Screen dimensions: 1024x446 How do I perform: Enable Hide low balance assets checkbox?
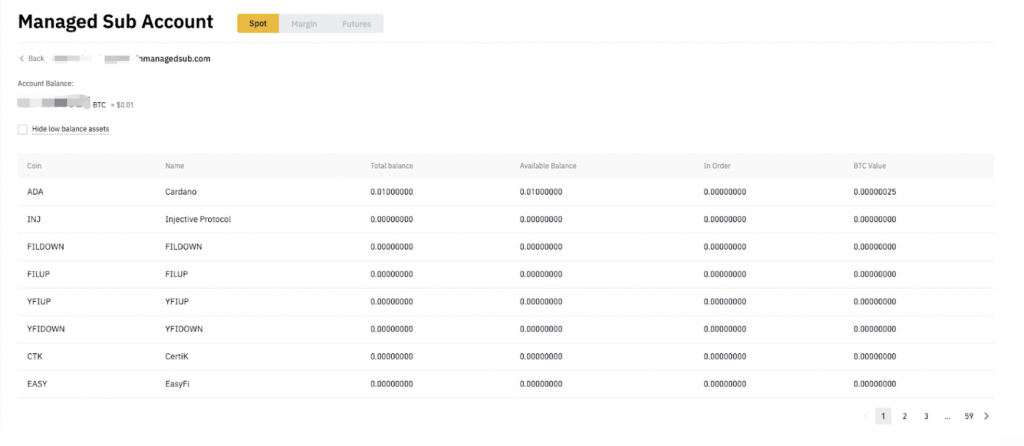coord(23,129)
